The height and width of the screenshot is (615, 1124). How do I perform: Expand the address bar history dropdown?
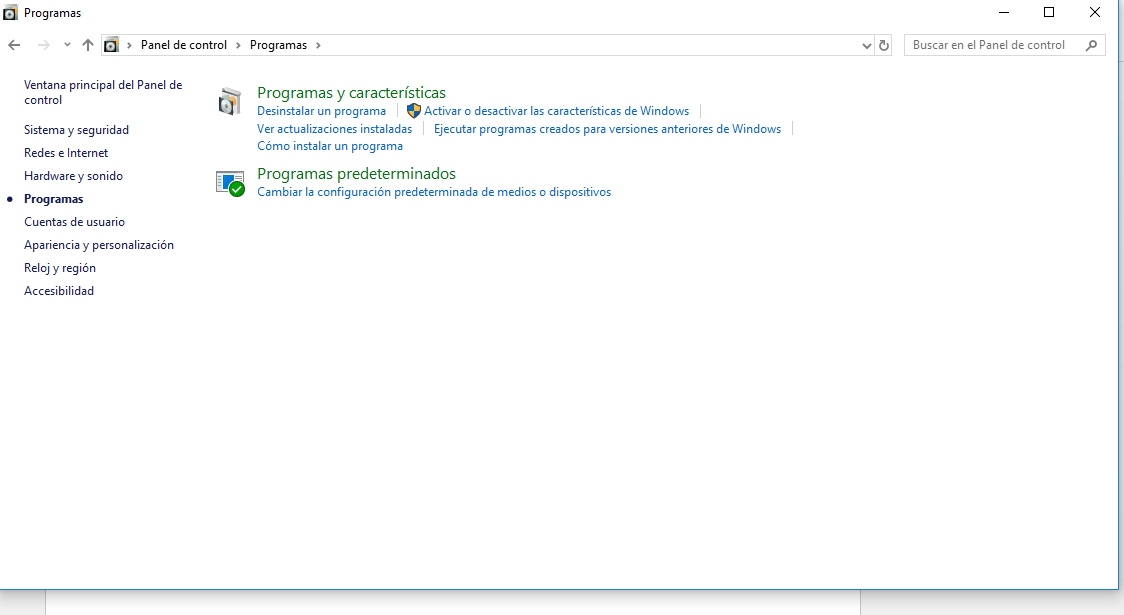pyautogui.click(x=867, y=45)
